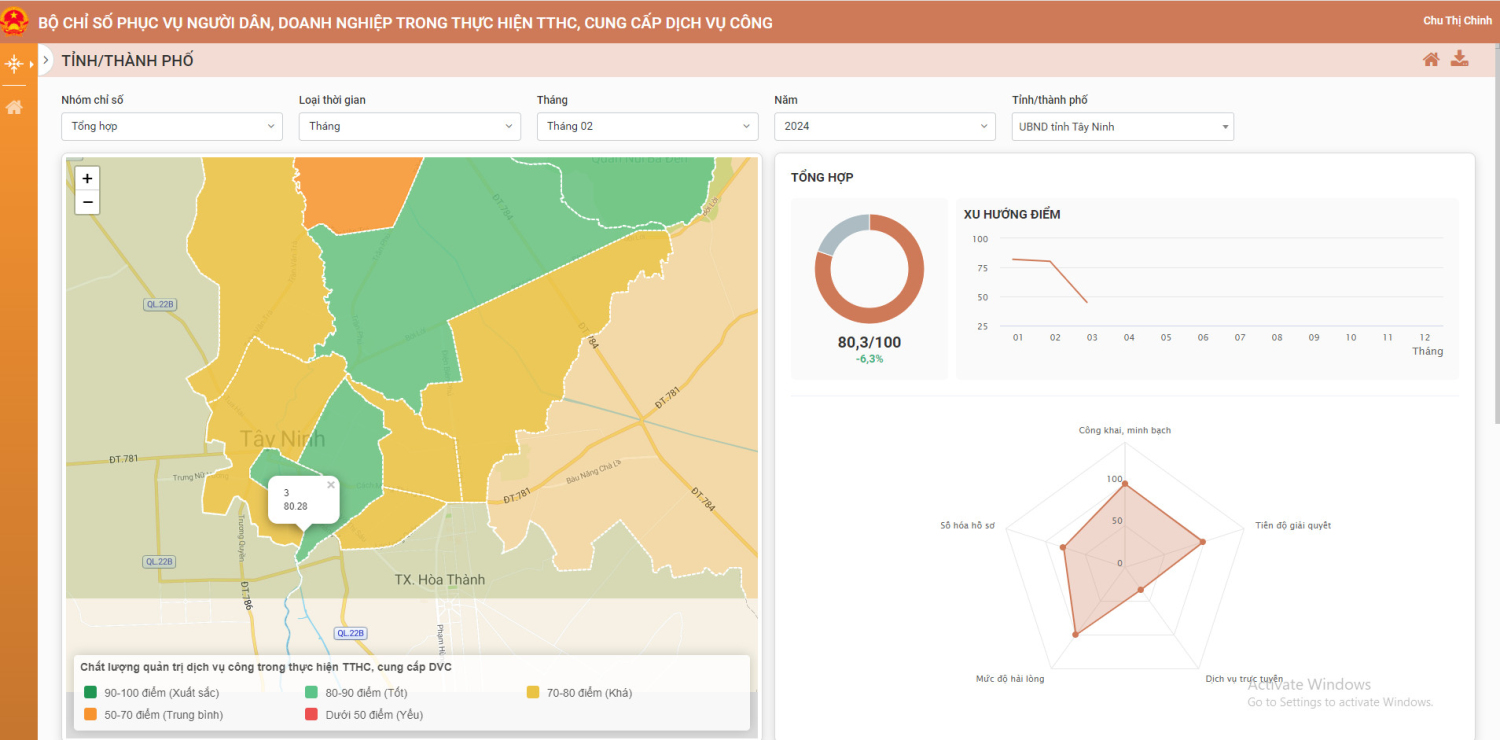Viewport: 1500px width, 740px height.
Task: Click the radar point for Mức độ hài lòng
Action: pyautogui.click(x=1075, y=634)
